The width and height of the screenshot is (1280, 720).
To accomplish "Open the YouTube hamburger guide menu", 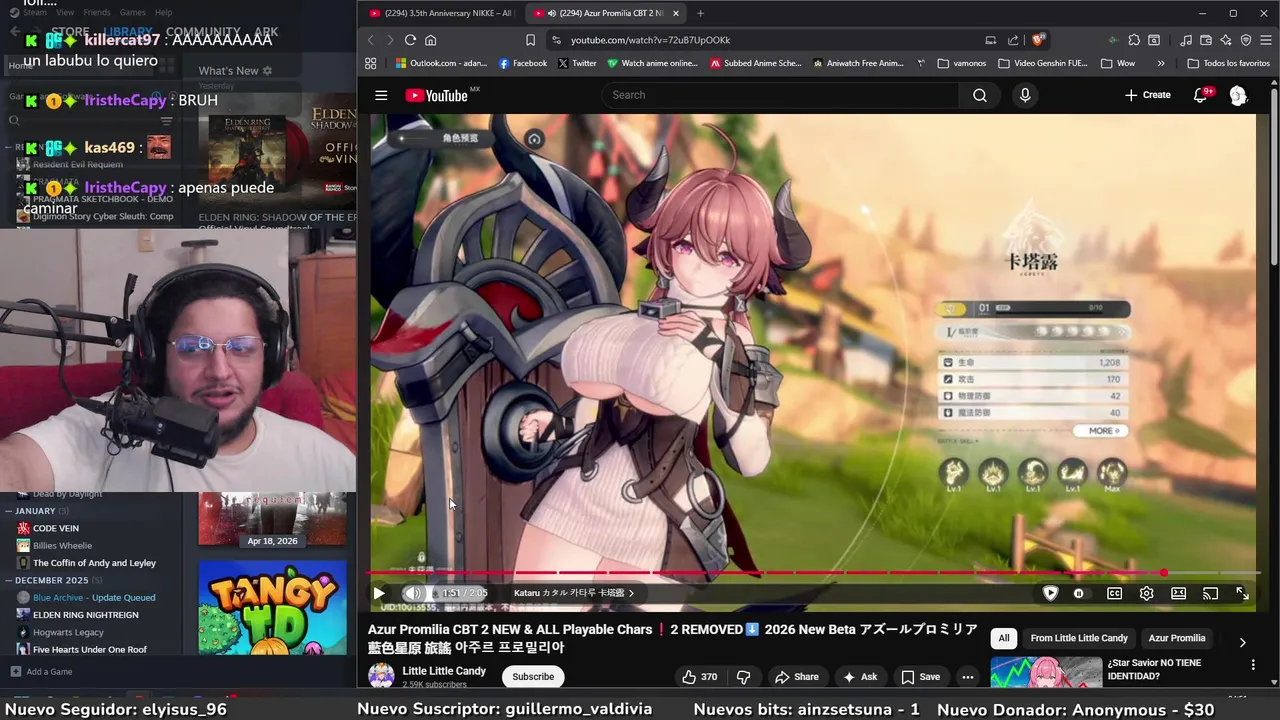I will click(381, 95).
